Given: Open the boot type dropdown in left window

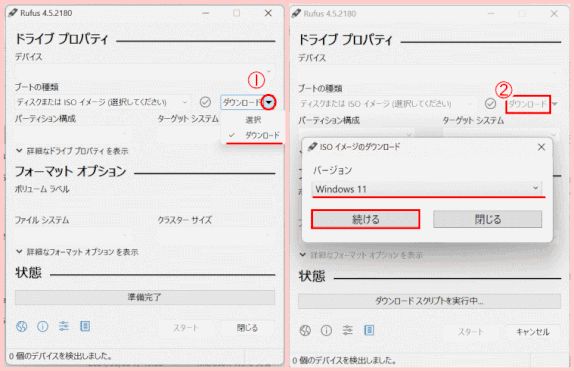Looking at the screenshot, I should point(103,102).
